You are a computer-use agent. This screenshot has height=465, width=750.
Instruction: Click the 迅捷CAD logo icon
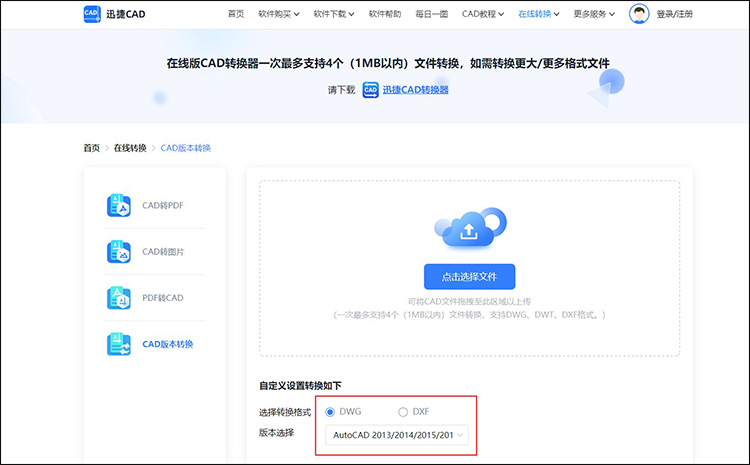[92, 14]
